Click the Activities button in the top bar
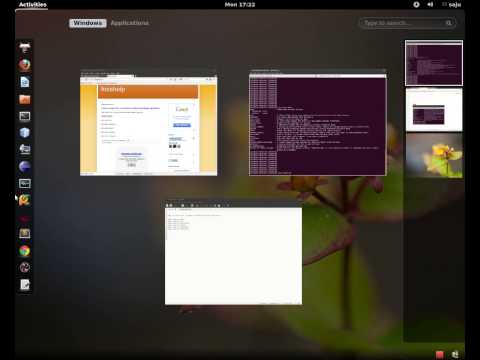 click(33, 5)
